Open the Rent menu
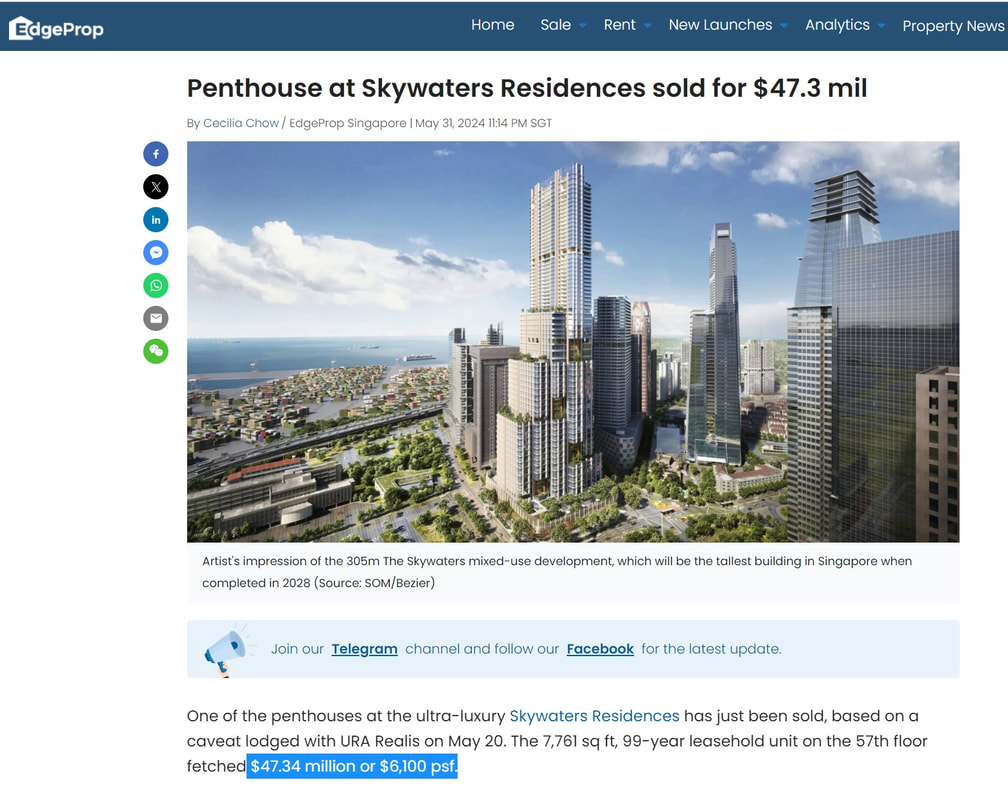Screen dimensions: 1008x800 pyautogui.click(x=619, y=25)
